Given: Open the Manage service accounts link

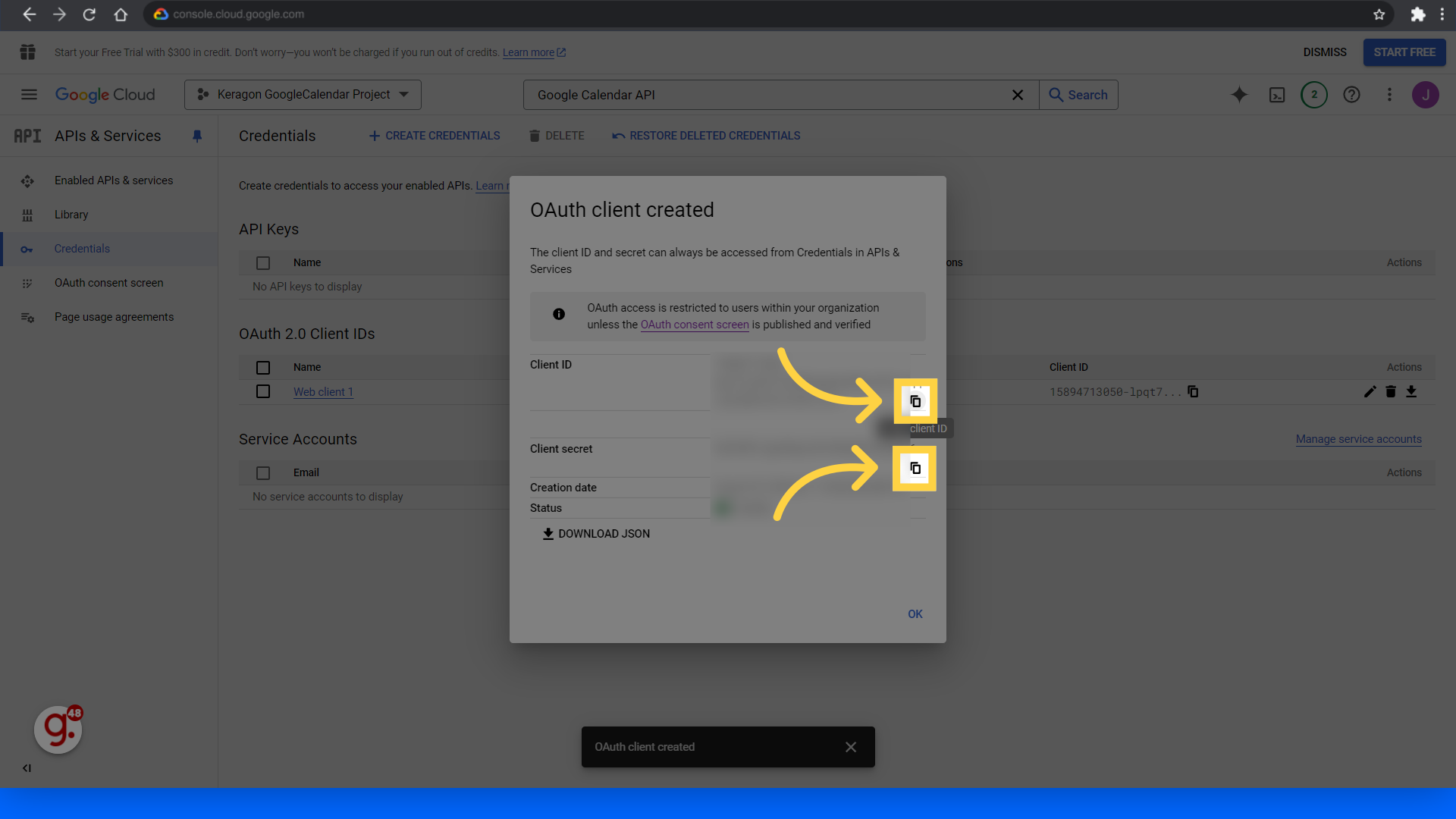Looking at the screenshot, I should [x=1359, y=439].
